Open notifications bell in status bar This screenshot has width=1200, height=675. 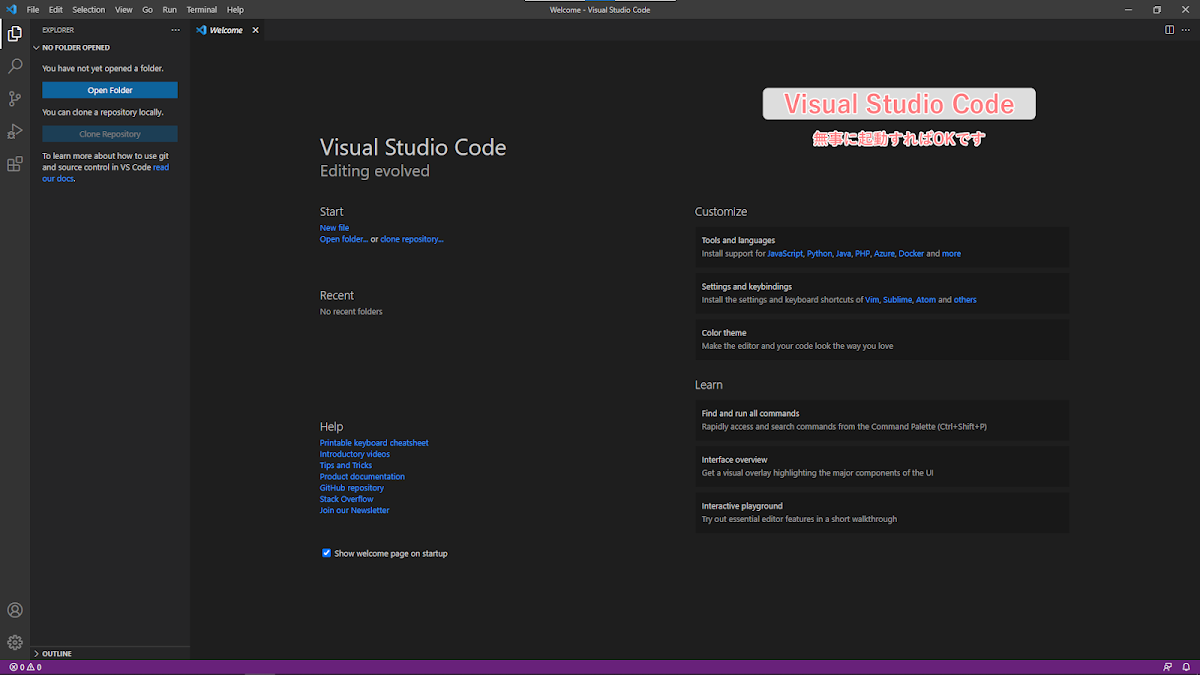pos(1186,667)
